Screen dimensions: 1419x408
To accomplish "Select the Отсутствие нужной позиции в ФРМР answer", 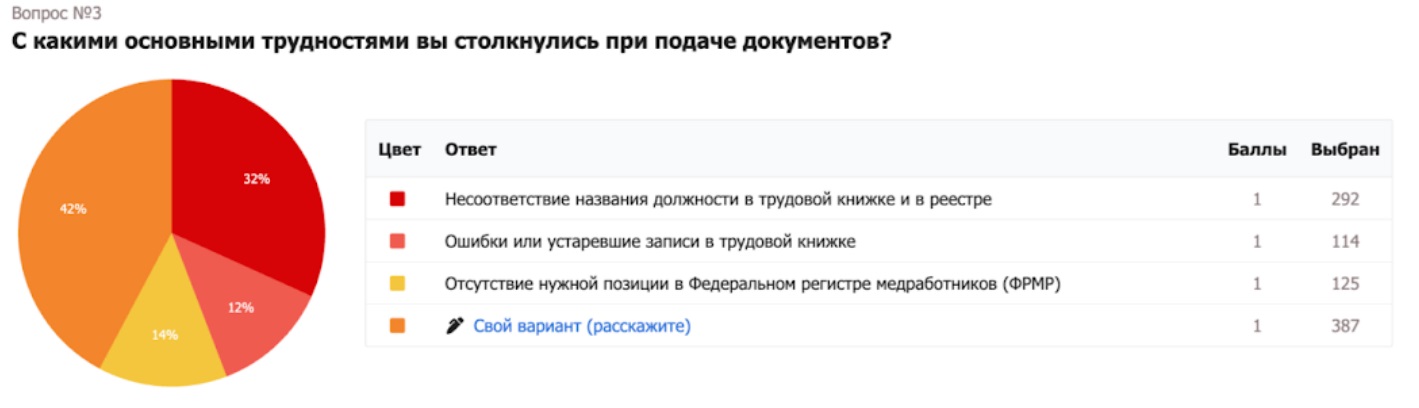I will (x=752, y=284).
